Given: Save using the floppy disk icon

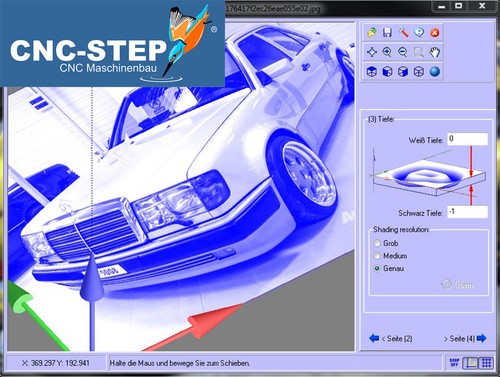Looking at the screenshot, I should [x=387, y=32].
